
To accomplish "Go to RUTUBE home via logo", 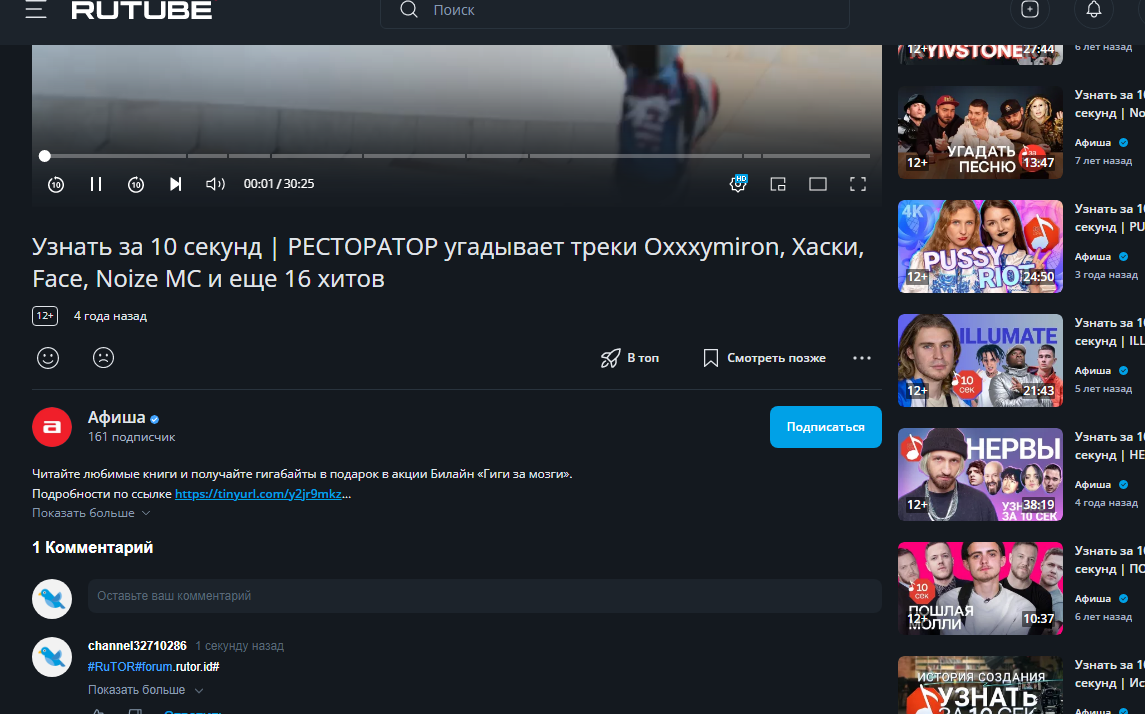I will (142, 9).
